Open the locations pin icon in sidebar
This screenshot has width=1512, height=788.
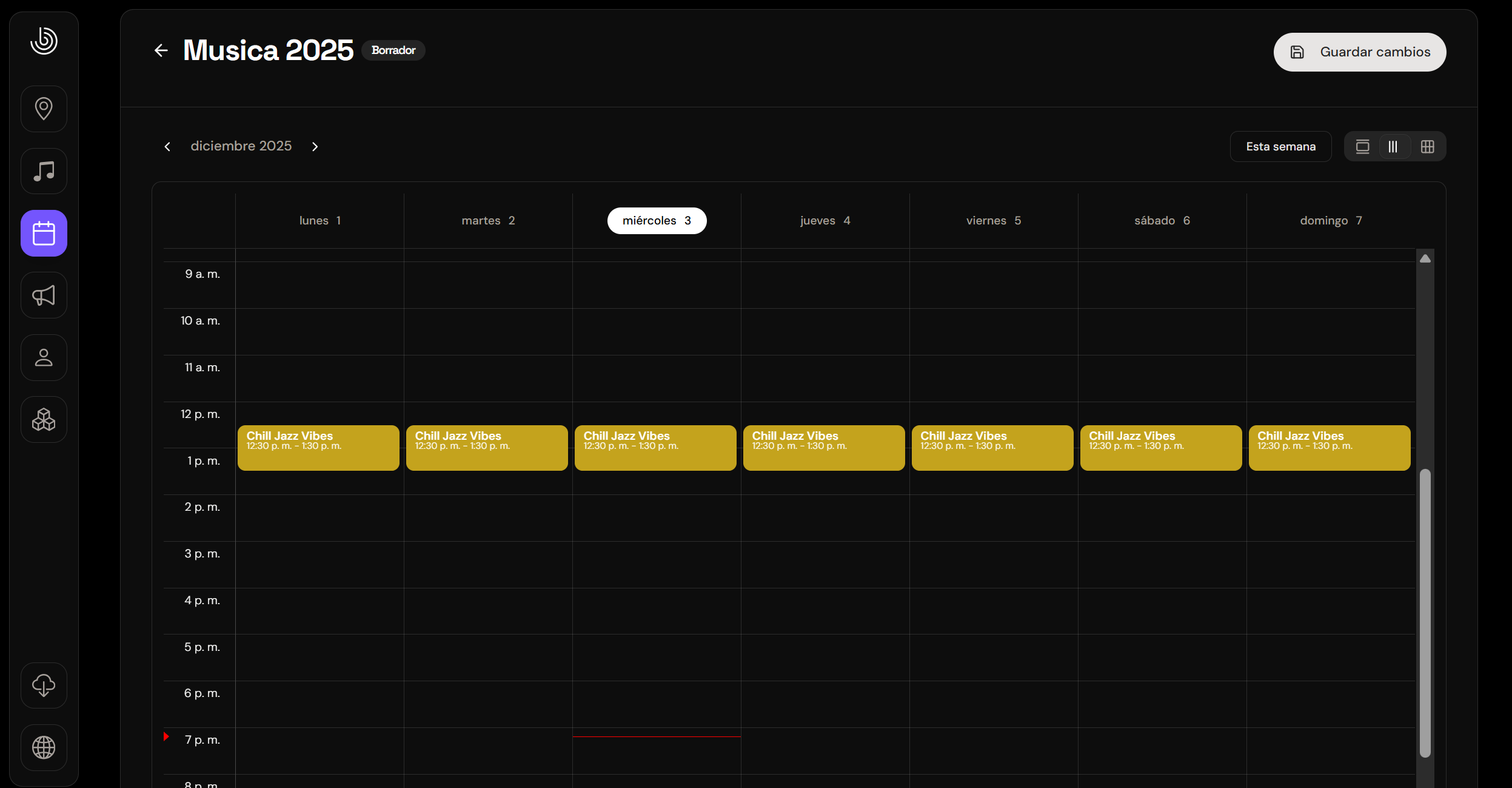click(x=44, y=109)
